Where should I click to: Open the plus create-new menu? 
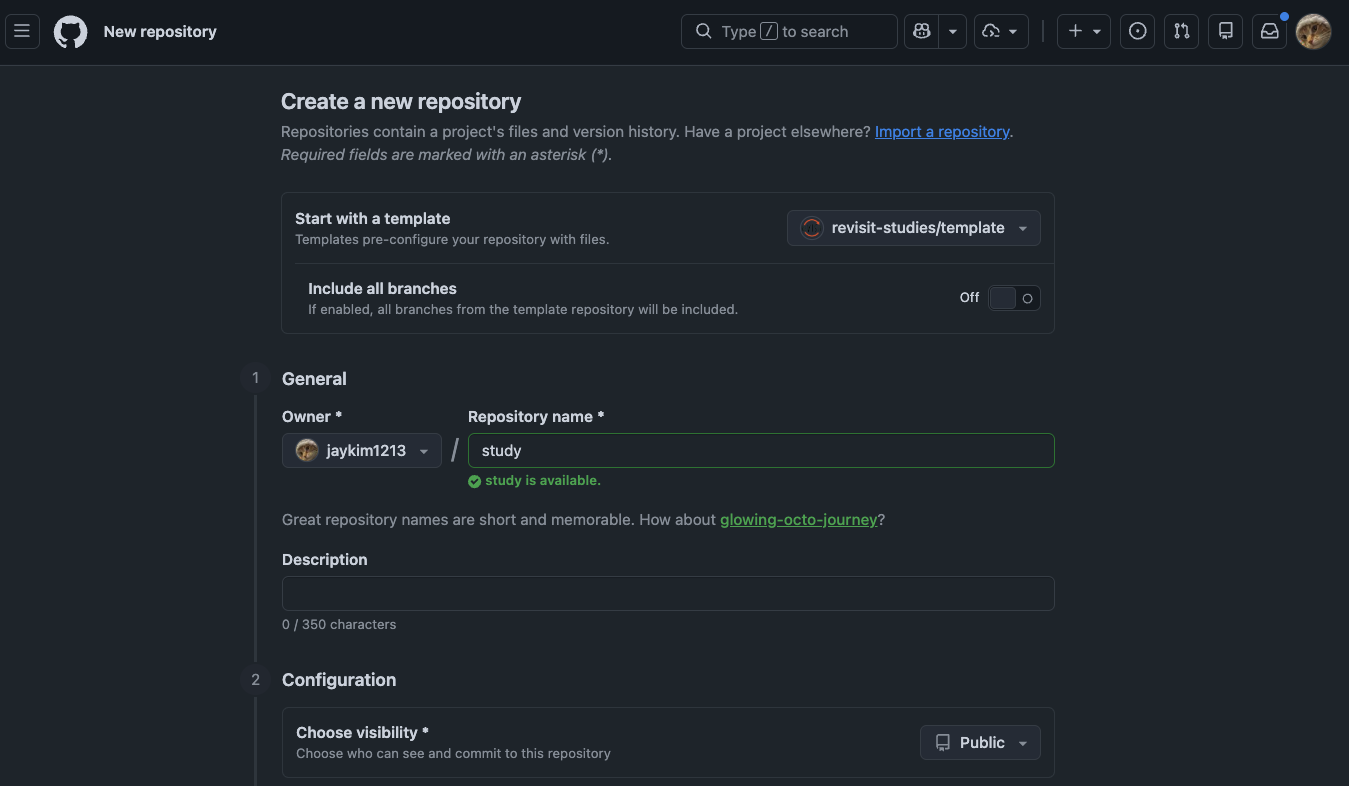pyautogui.click(x=1084, y=32)
